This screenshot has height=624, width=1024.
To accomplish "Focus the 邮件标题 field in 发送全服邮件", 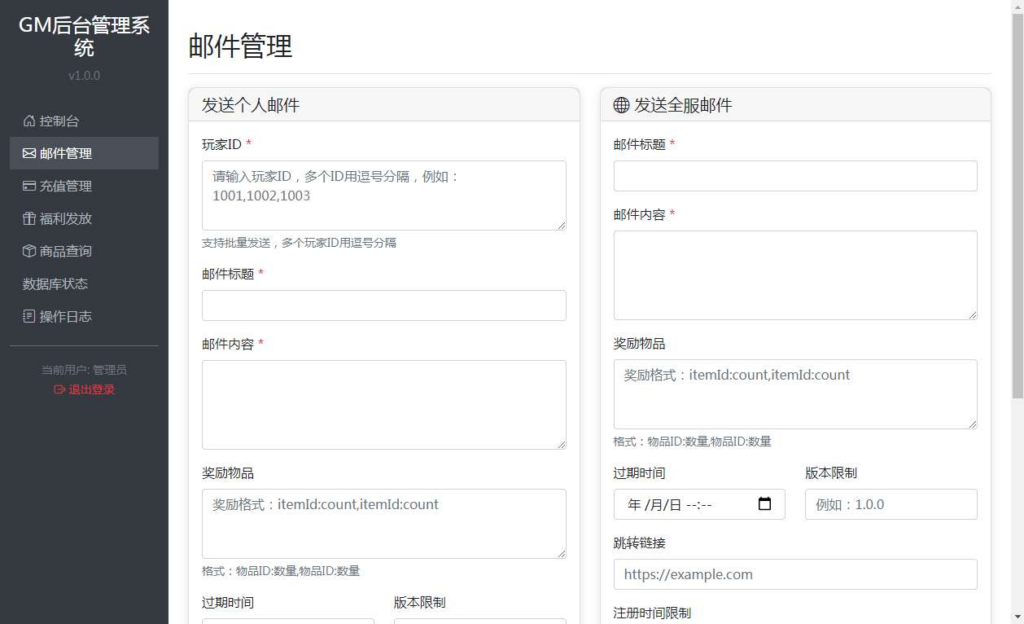I will [x=794, y=175].
